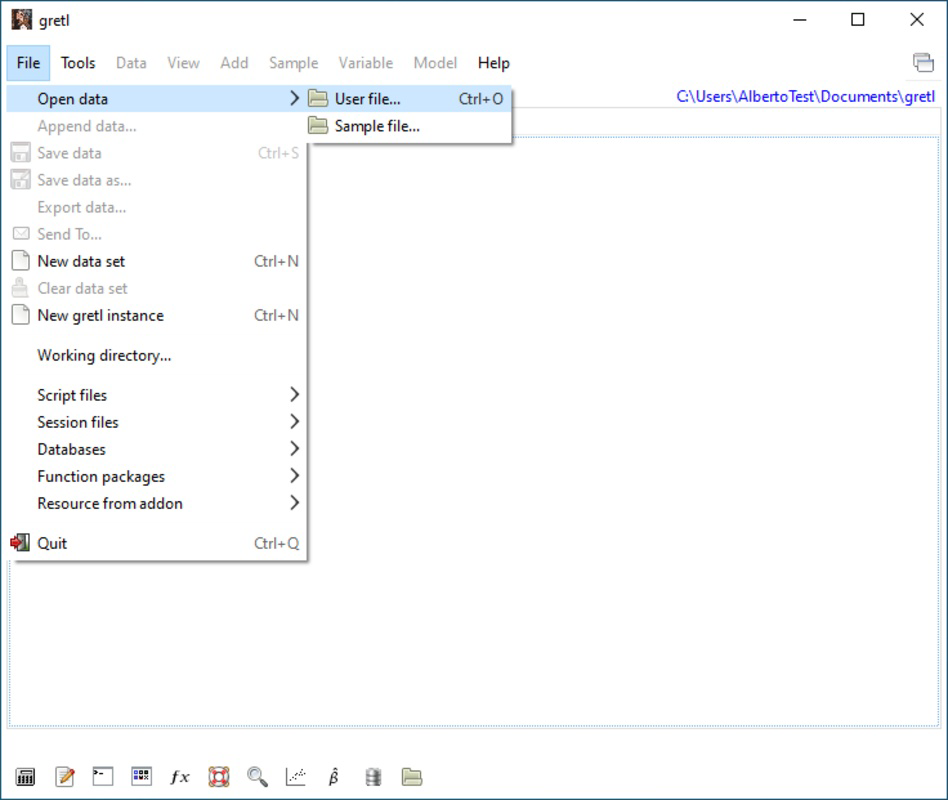Click the beta-hat model icon
Viewport: 948px width, 800px height.
[334, 776]
